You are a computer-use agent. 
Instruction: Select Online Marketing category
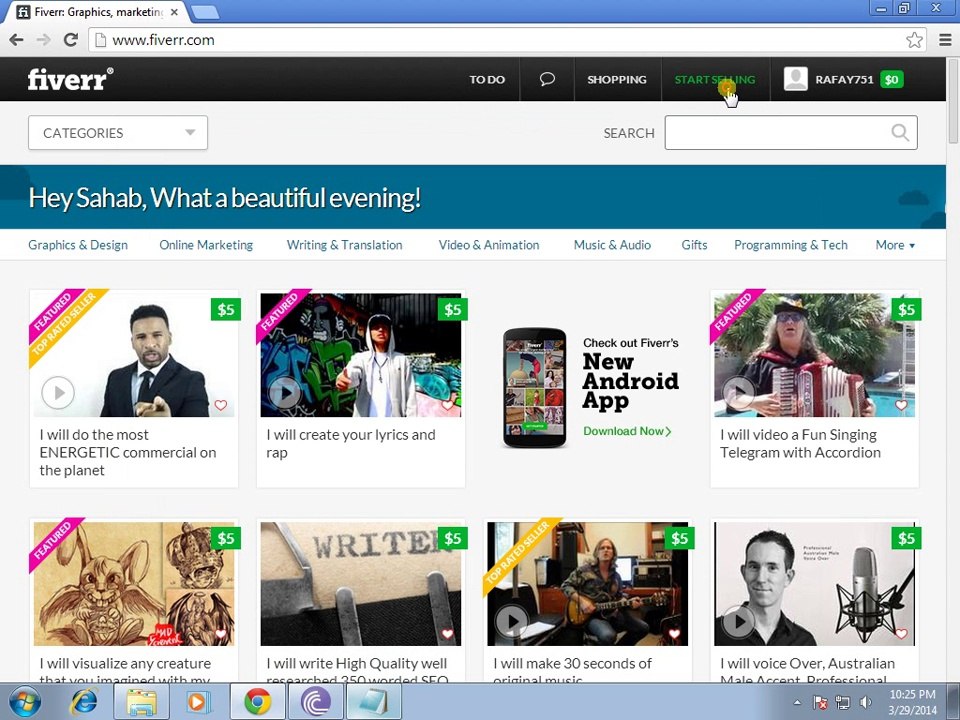click(206, 245)
